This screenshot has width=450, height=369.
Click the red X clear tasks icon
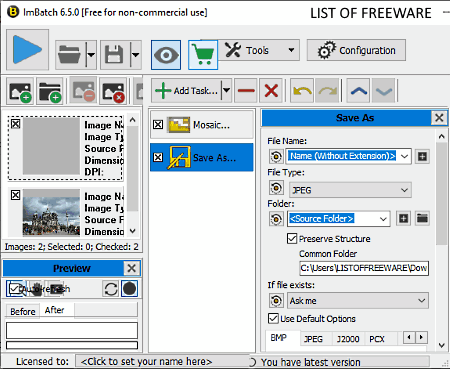point(271,90)
